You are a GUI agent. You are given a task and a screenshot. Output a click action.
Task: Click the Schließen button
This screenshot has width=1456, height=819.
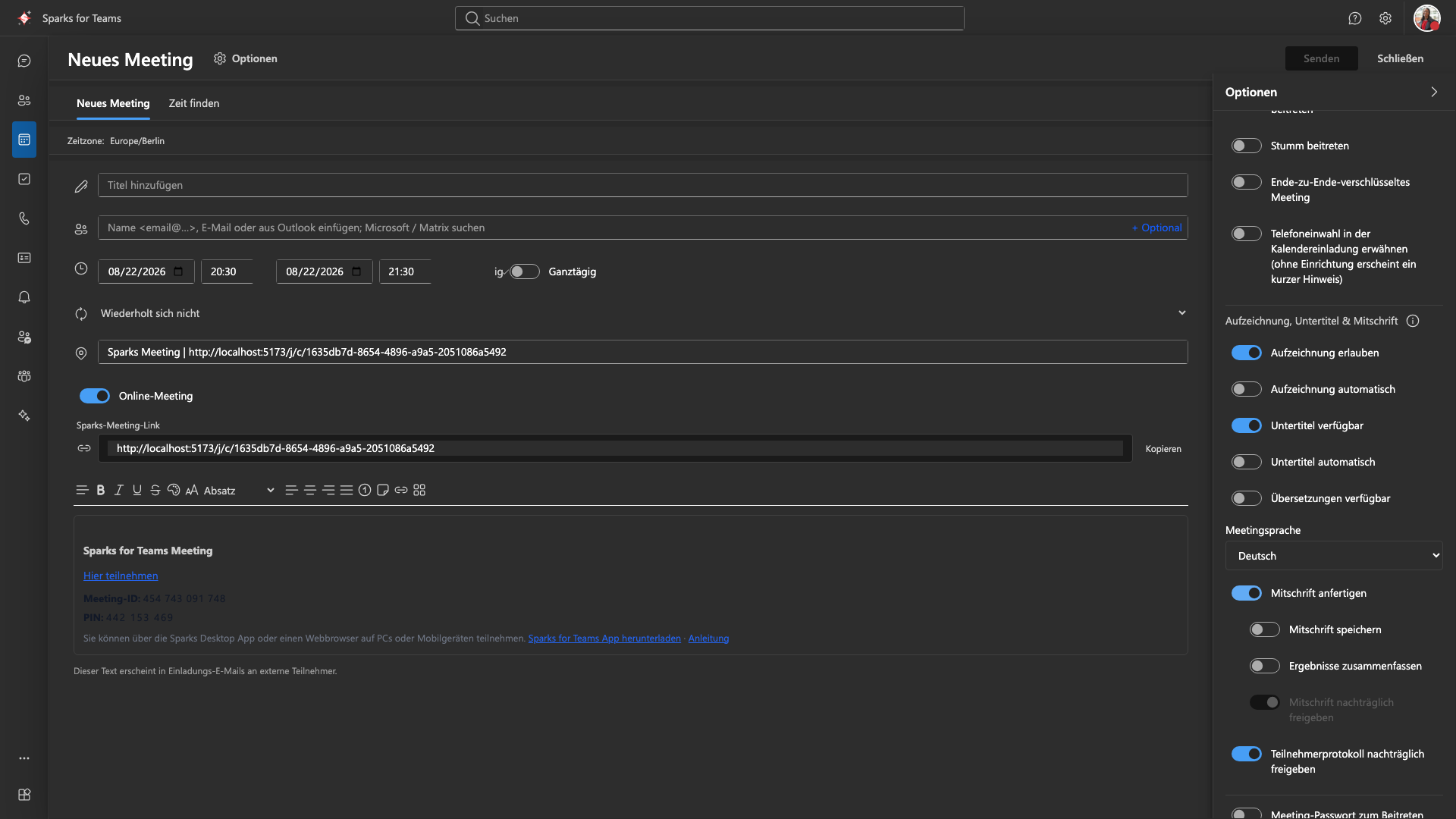[x=1400, y=58]
